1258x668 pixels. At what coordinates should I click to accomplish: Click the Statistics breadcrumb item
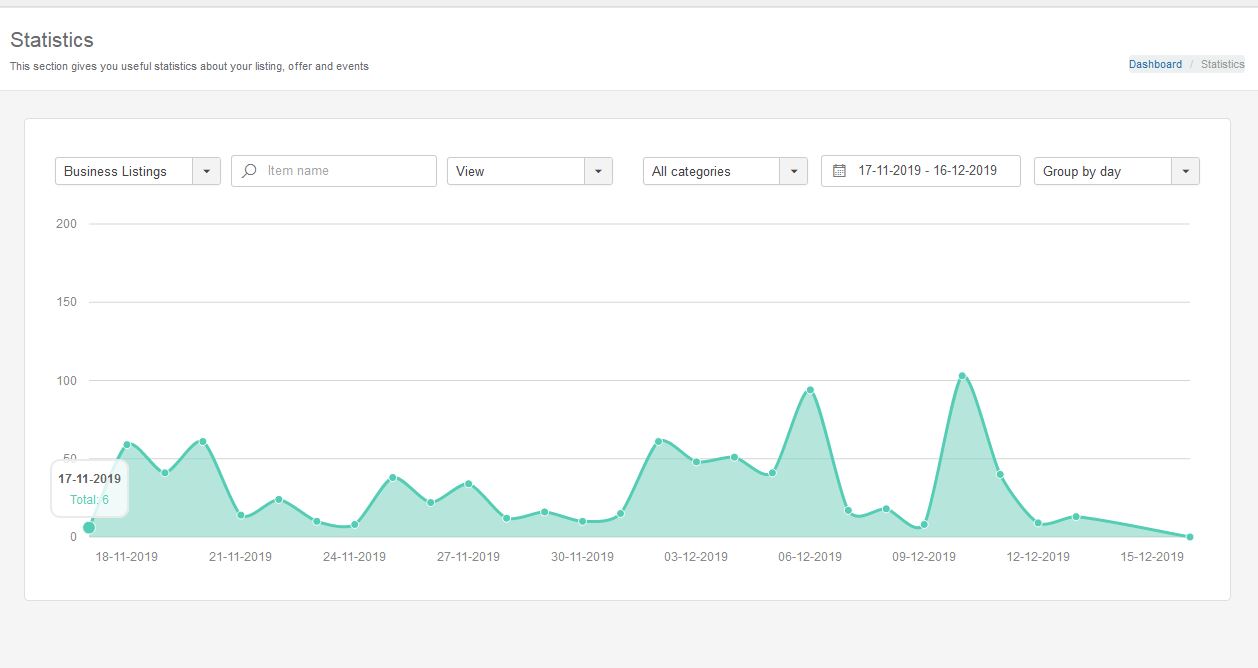point(1222,64)
